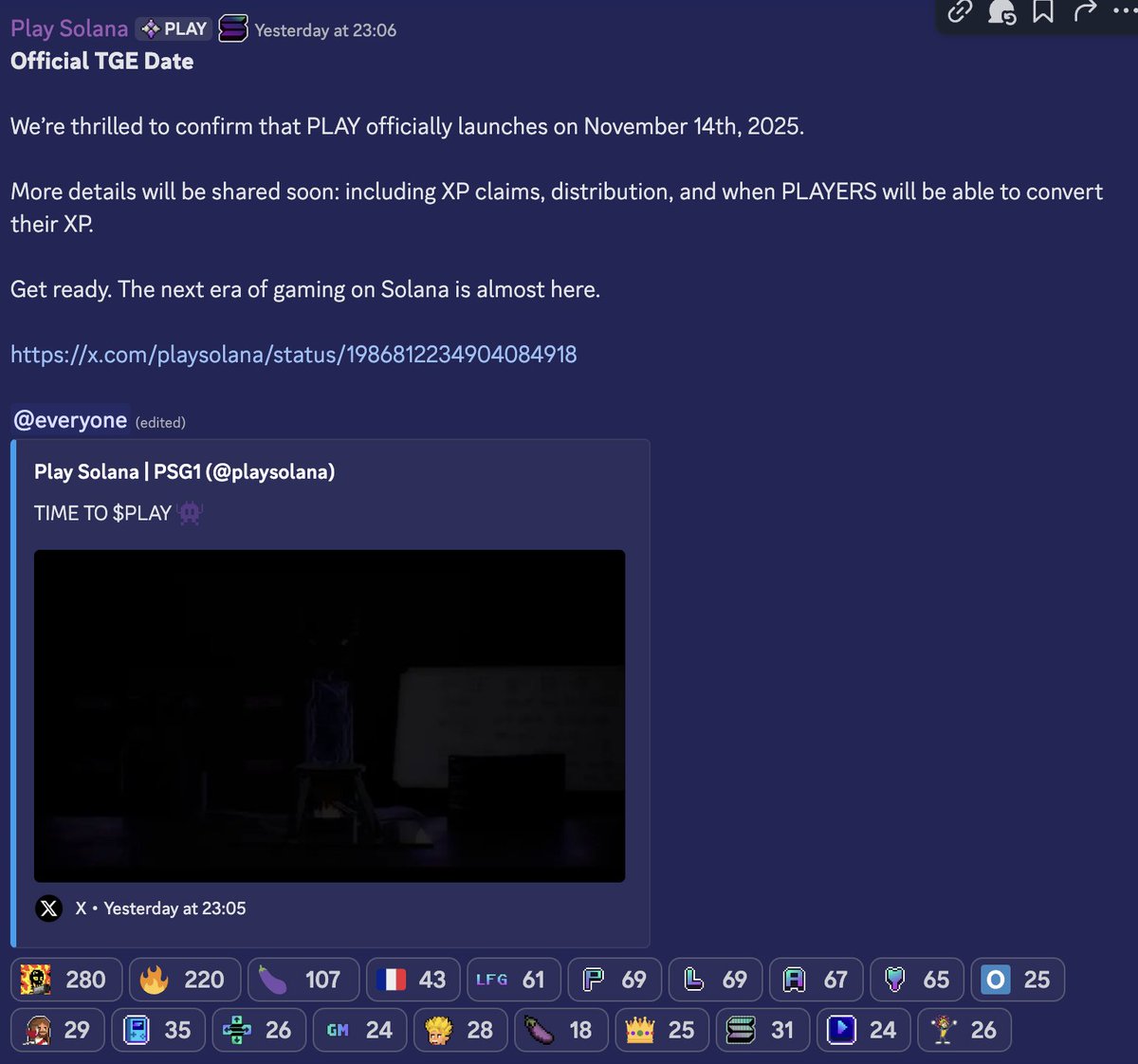The height and width of the screenshot is (1064, 1138).
Task: Copy message link with the chain icon
Action: pos(961,11)
